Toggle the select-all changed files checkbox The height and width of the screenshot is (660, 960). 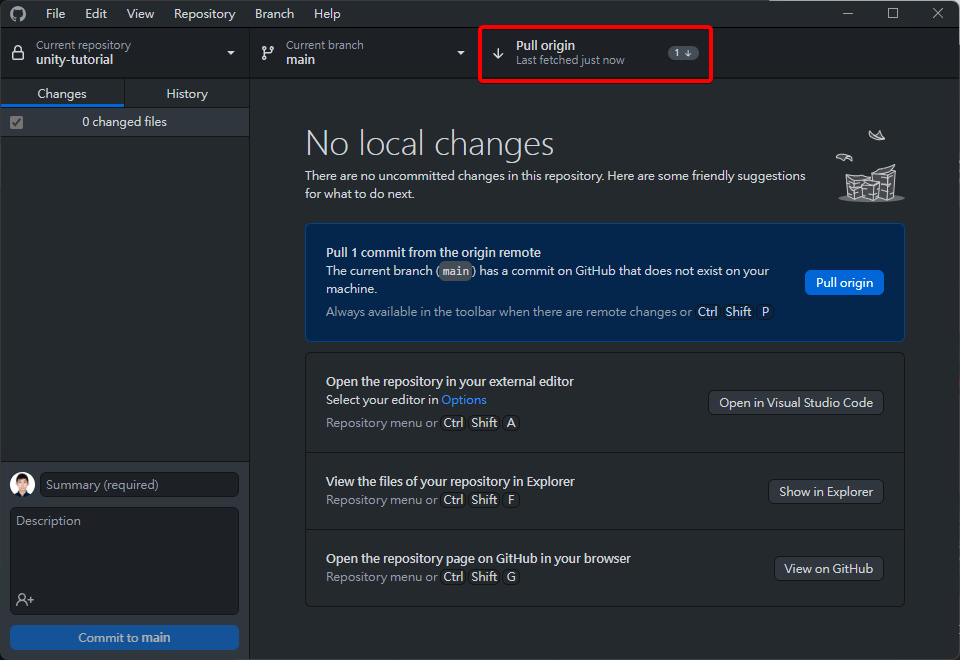pos(17,122)
